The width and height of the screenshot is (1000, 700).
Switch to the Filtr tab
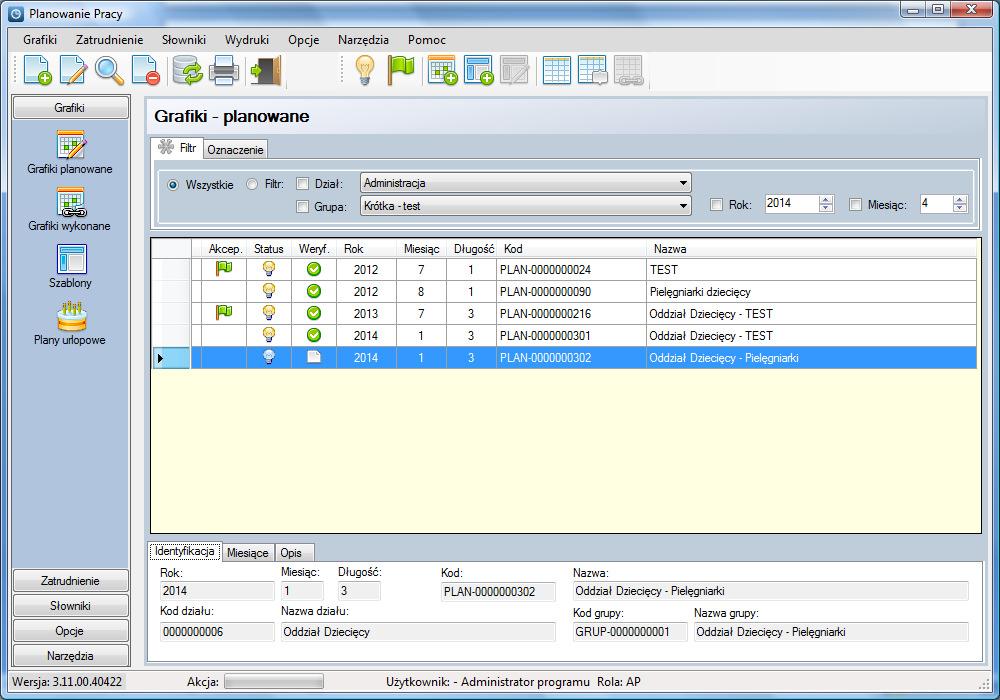pyautogui.click(x=177, y=148)
